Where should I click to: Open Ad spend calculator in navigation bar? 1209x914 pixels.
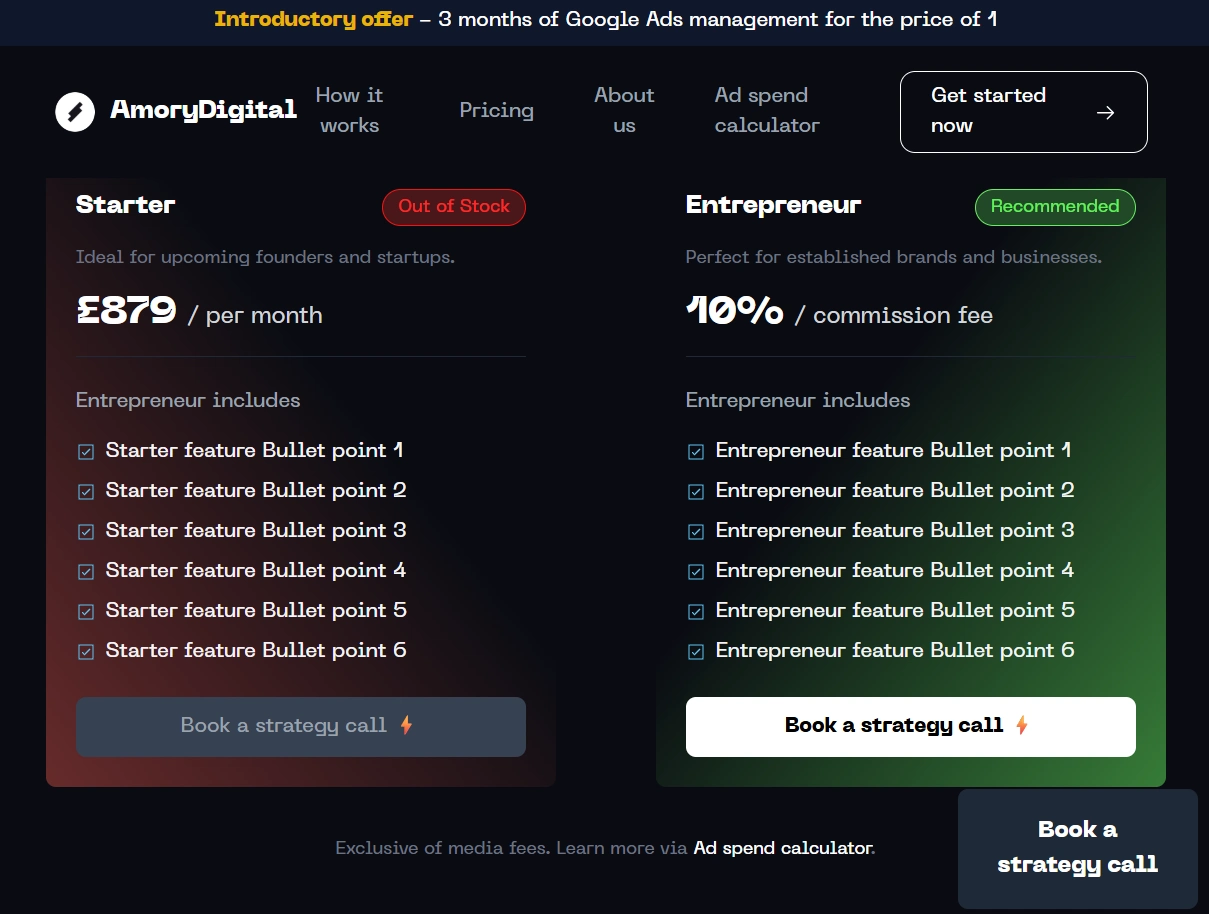point(767,110)
